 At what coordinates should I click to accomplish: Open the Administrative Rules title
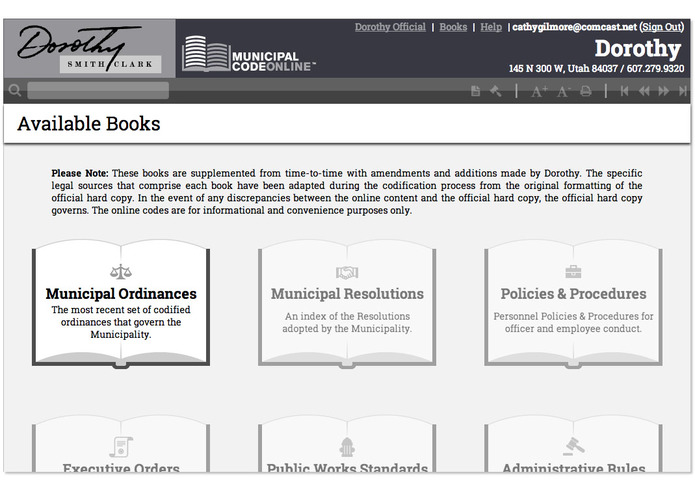pyautogui.click(x=574, y=467)
